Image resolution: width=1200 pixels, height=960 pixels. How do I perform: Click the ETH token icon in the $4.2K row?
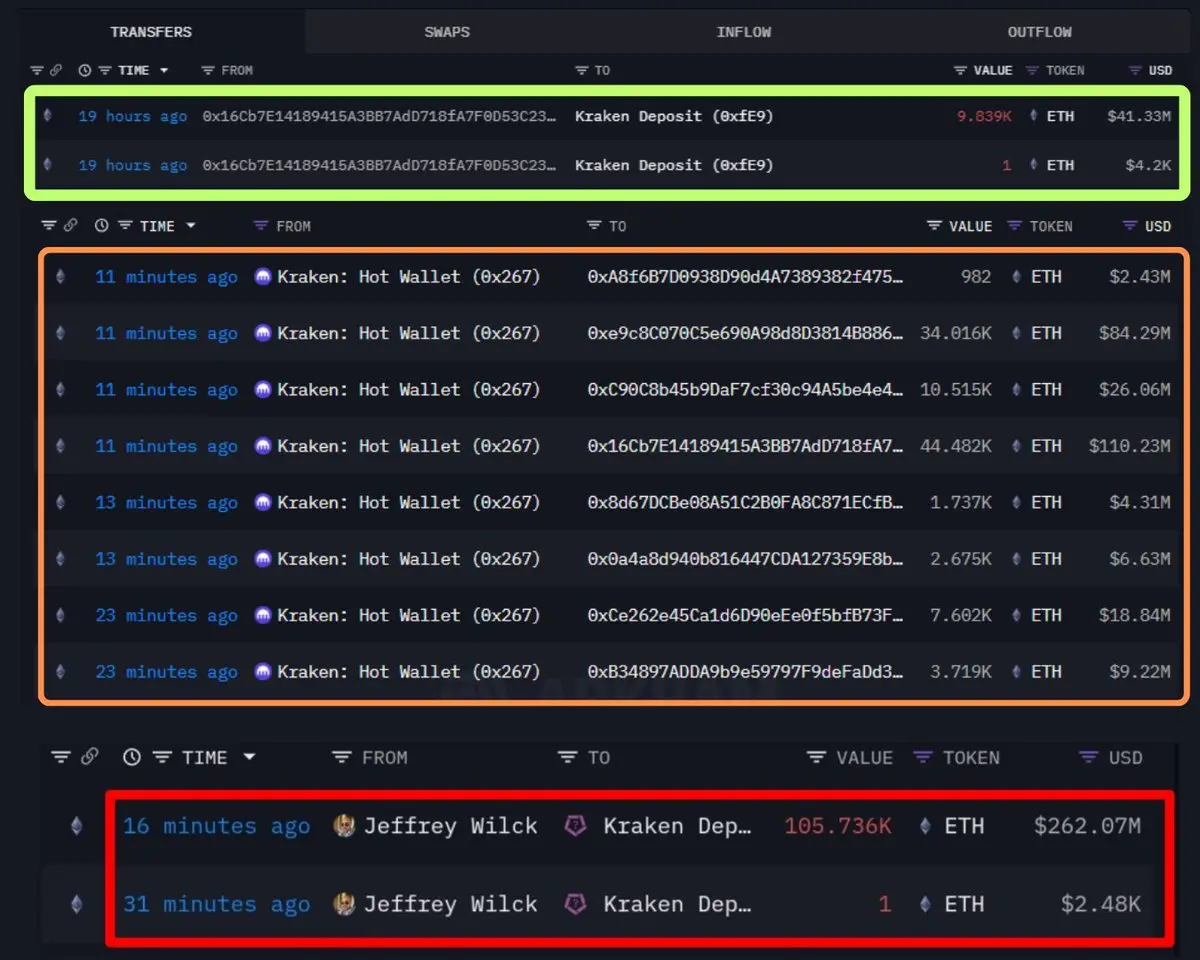coord(1034,165)
